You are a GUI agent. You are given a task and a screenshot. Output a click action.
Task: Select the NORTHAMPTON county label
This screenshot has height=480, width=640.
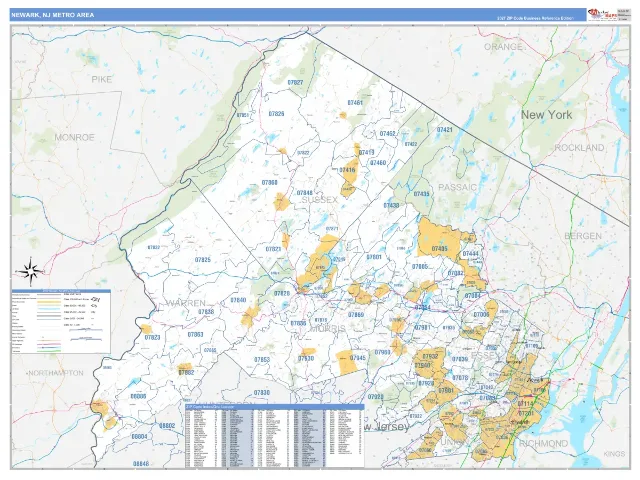click(x=56, y=373)
